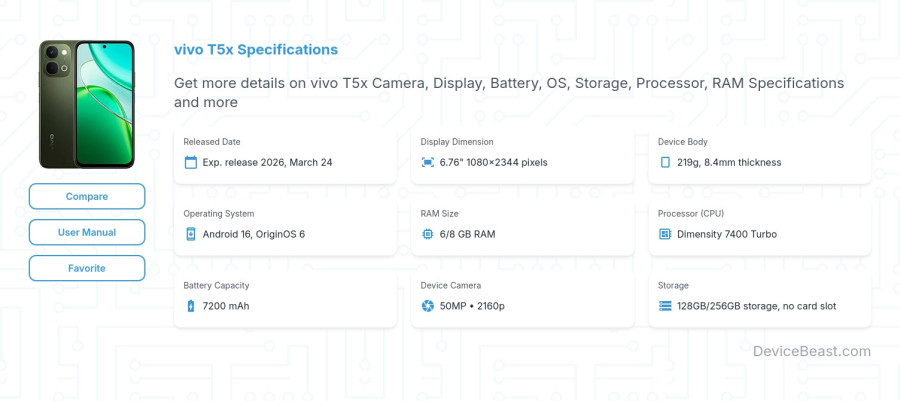Viewport: 900px width, 401px height.
Task: Click the 'Operating System' label
Action: (x=219, y=213)
